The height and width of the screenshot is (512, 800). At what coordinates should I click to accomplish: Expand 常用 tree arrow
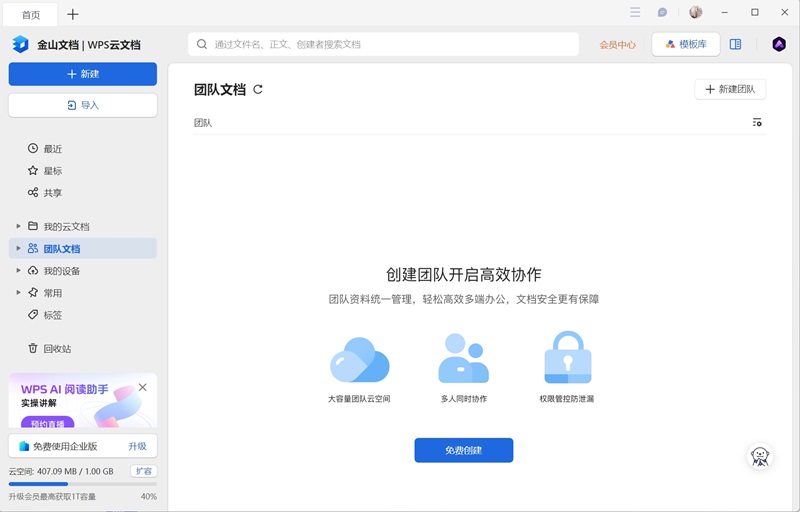[x=18, y=293]
